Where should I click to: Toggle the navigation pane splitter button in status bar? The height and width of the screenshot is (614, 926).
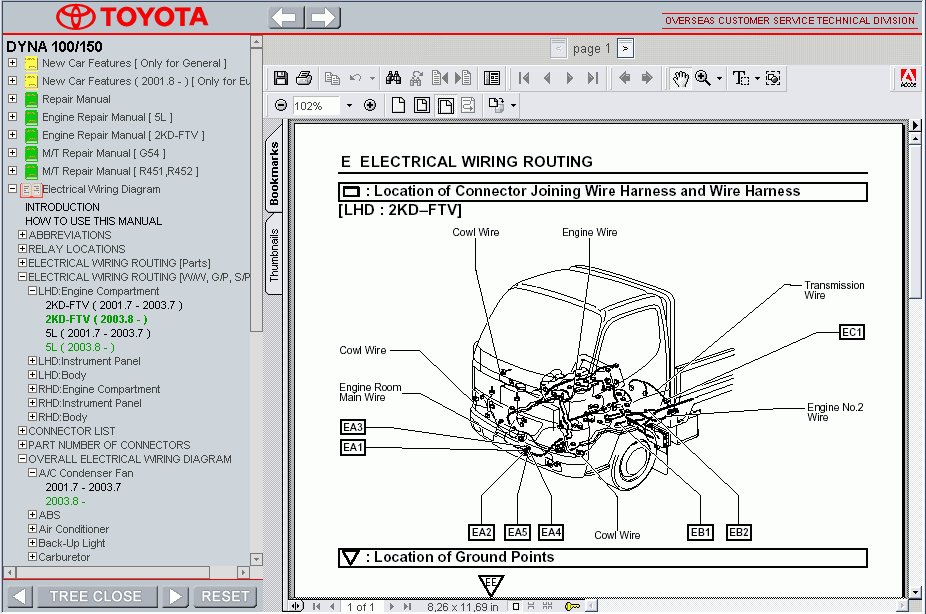tap(296, 606)
